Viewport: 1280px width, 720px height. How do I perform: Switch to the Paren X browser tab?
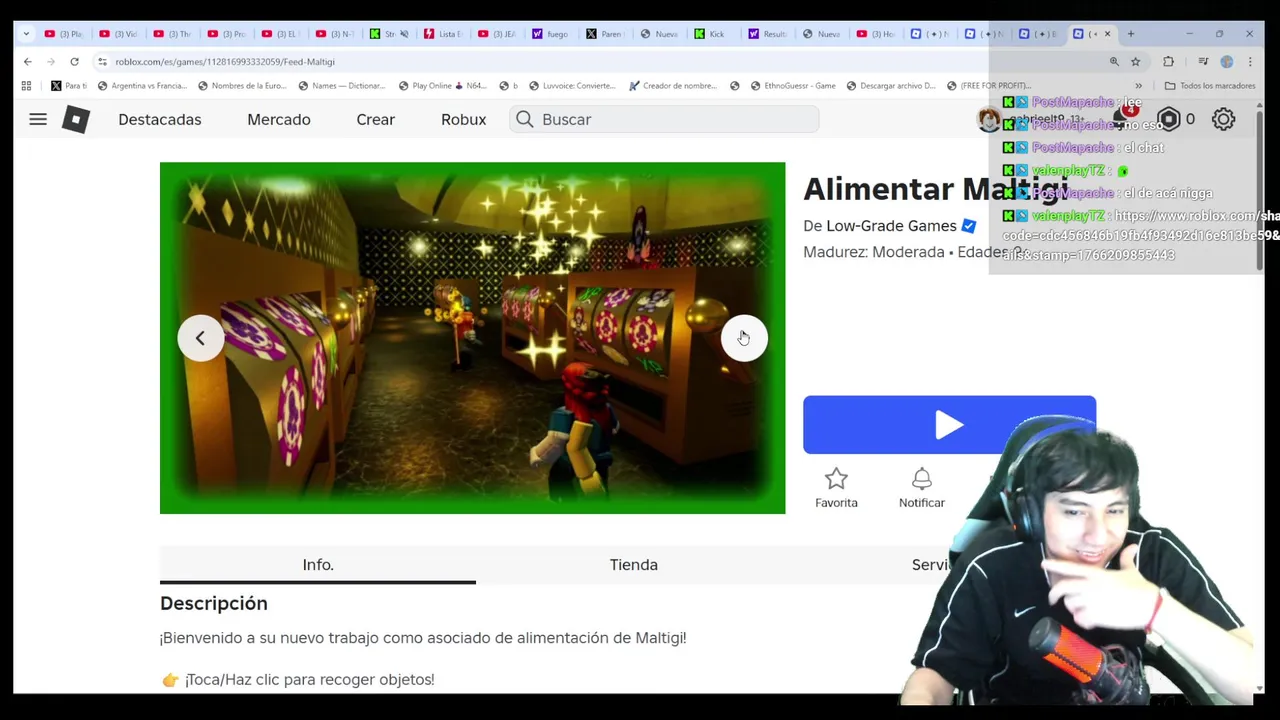click(x=607, y=34)
